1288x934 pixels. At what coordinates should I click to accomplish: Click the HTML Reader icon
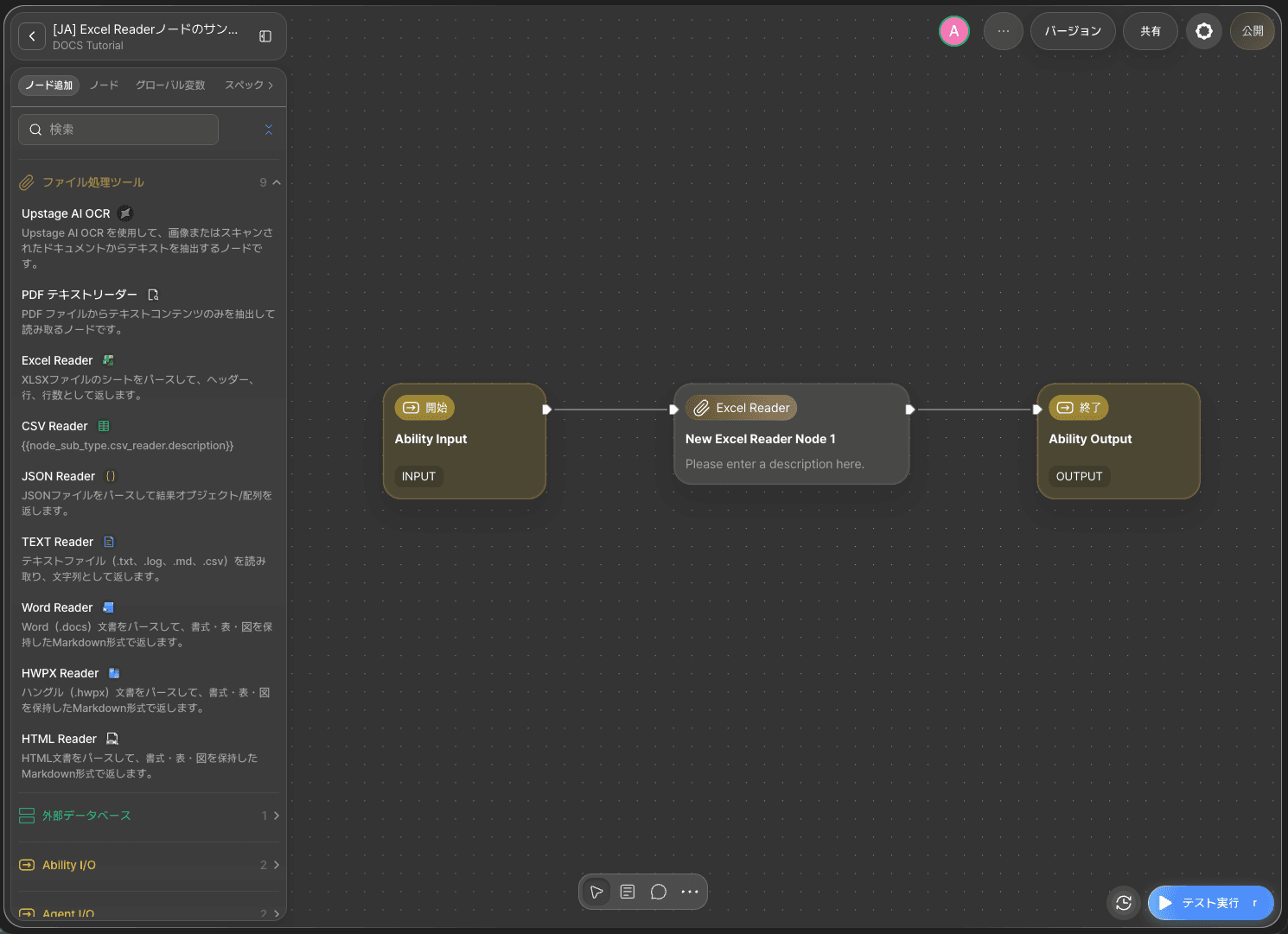point(112,739)
